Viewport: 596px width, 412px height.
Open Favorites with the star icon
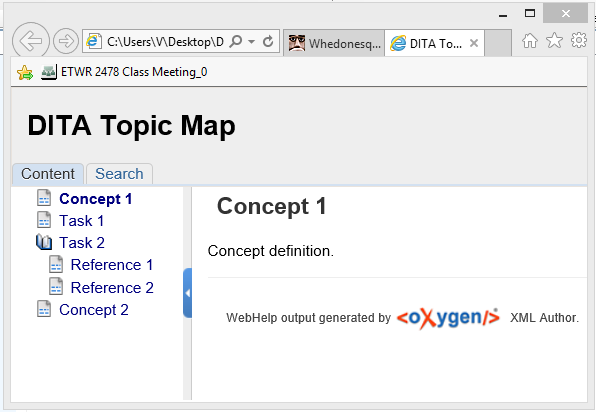coord(554,40)
